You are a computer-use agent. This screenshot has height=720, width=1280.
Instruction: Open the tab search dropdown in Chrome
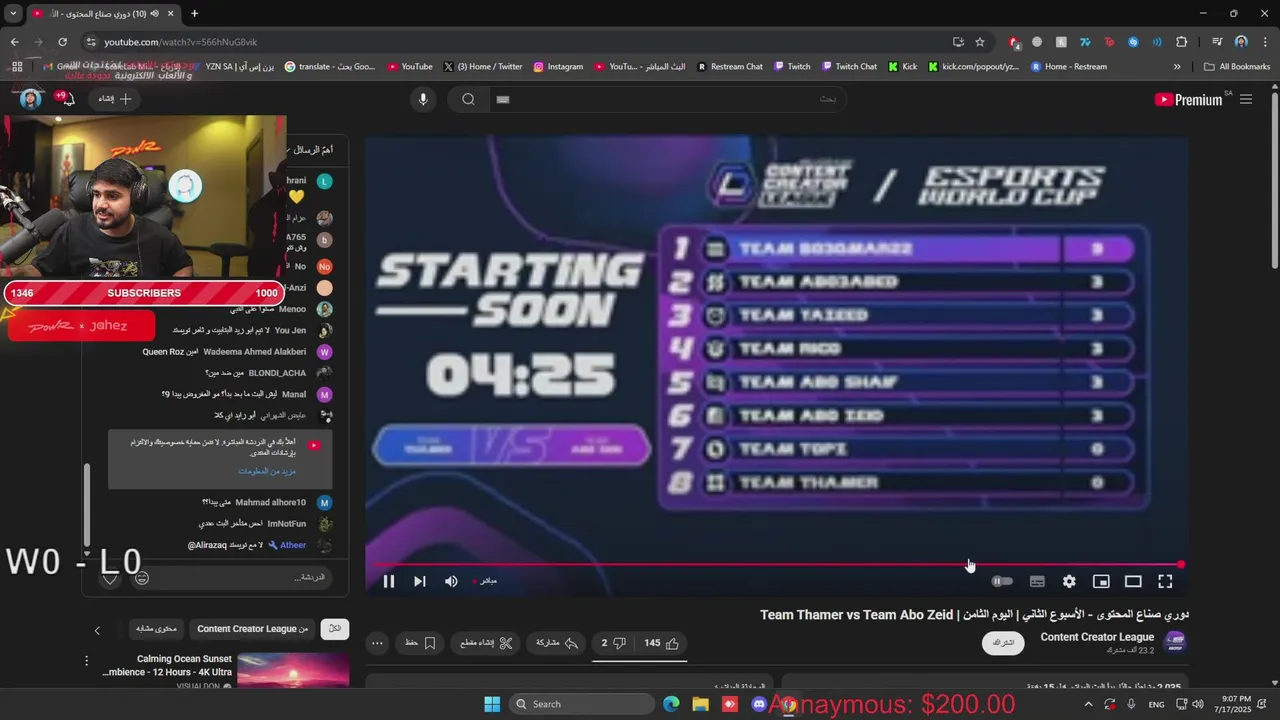point(13,14)
